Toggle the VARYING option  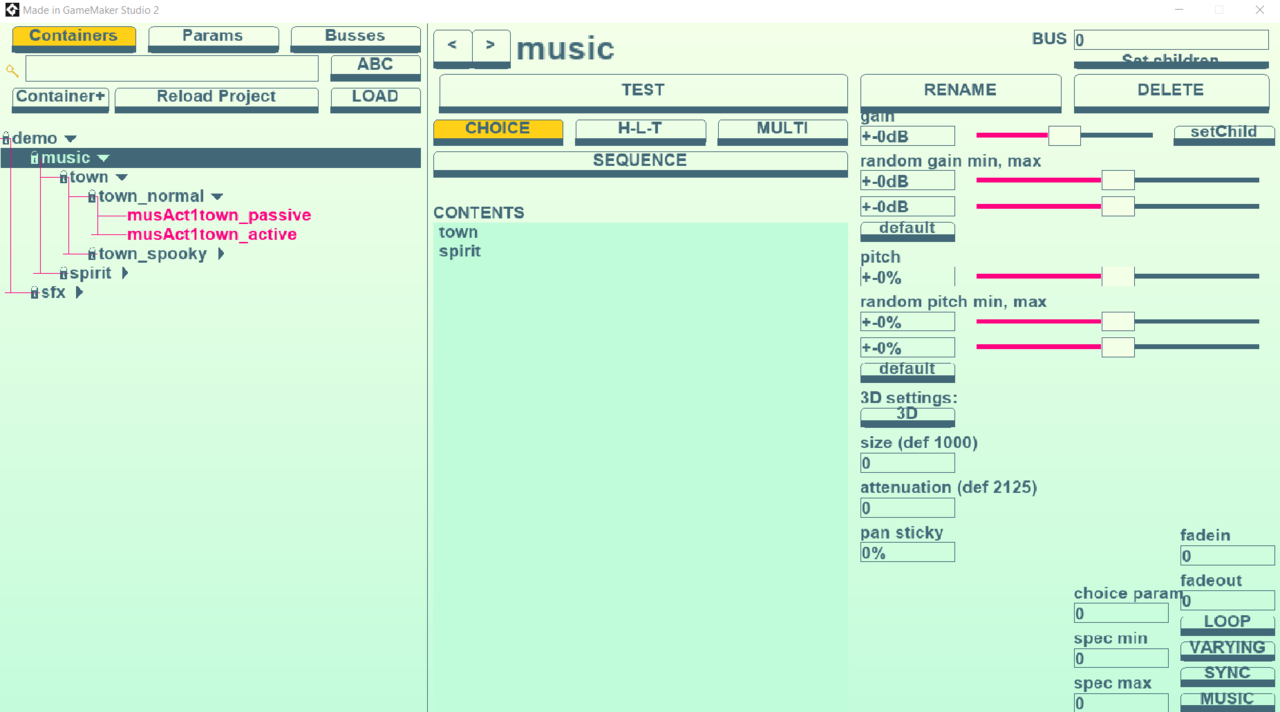[1227, 650]
